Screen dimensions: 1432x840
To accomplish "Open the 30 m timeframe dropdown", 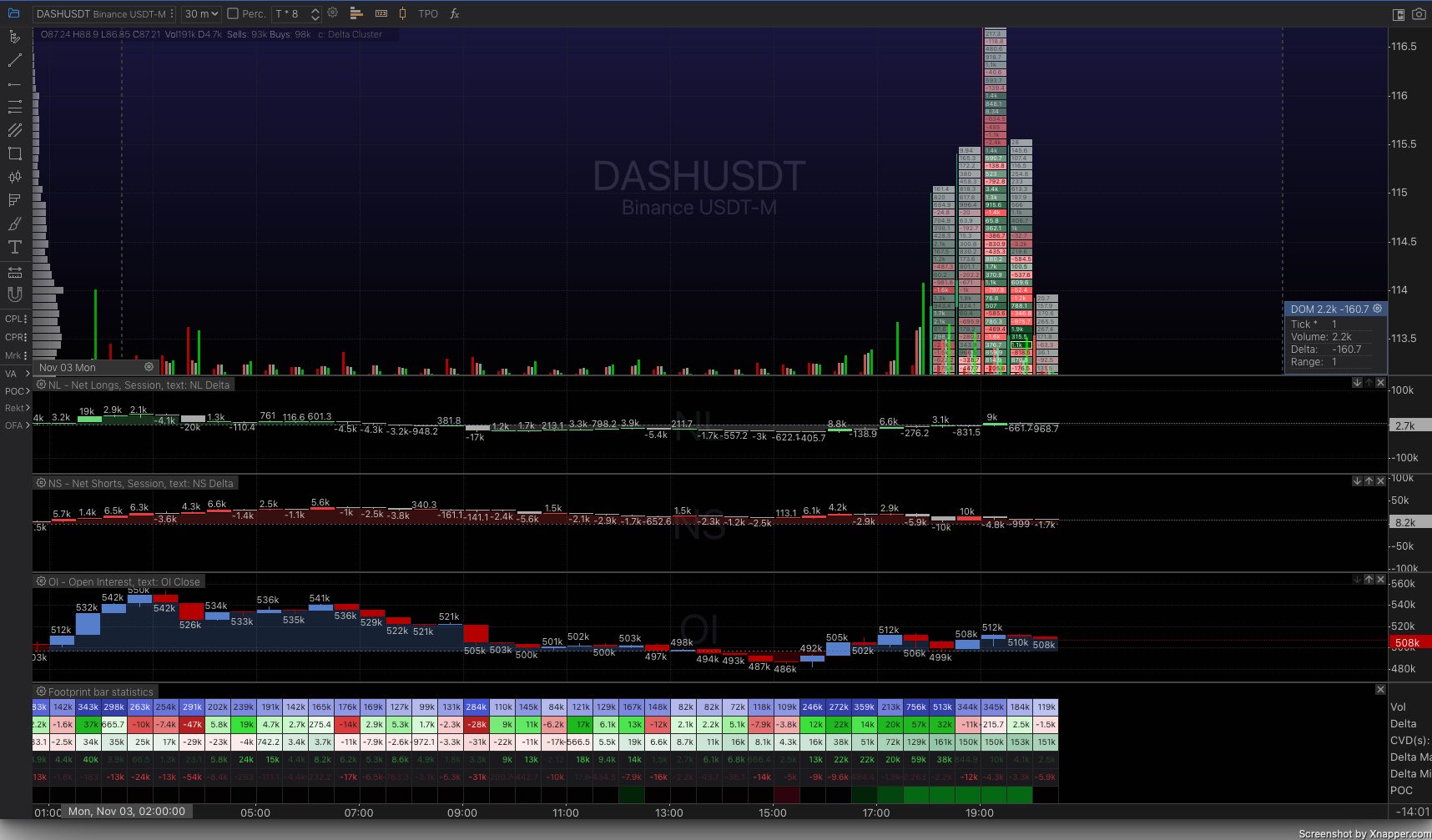I will pos(201,13).
